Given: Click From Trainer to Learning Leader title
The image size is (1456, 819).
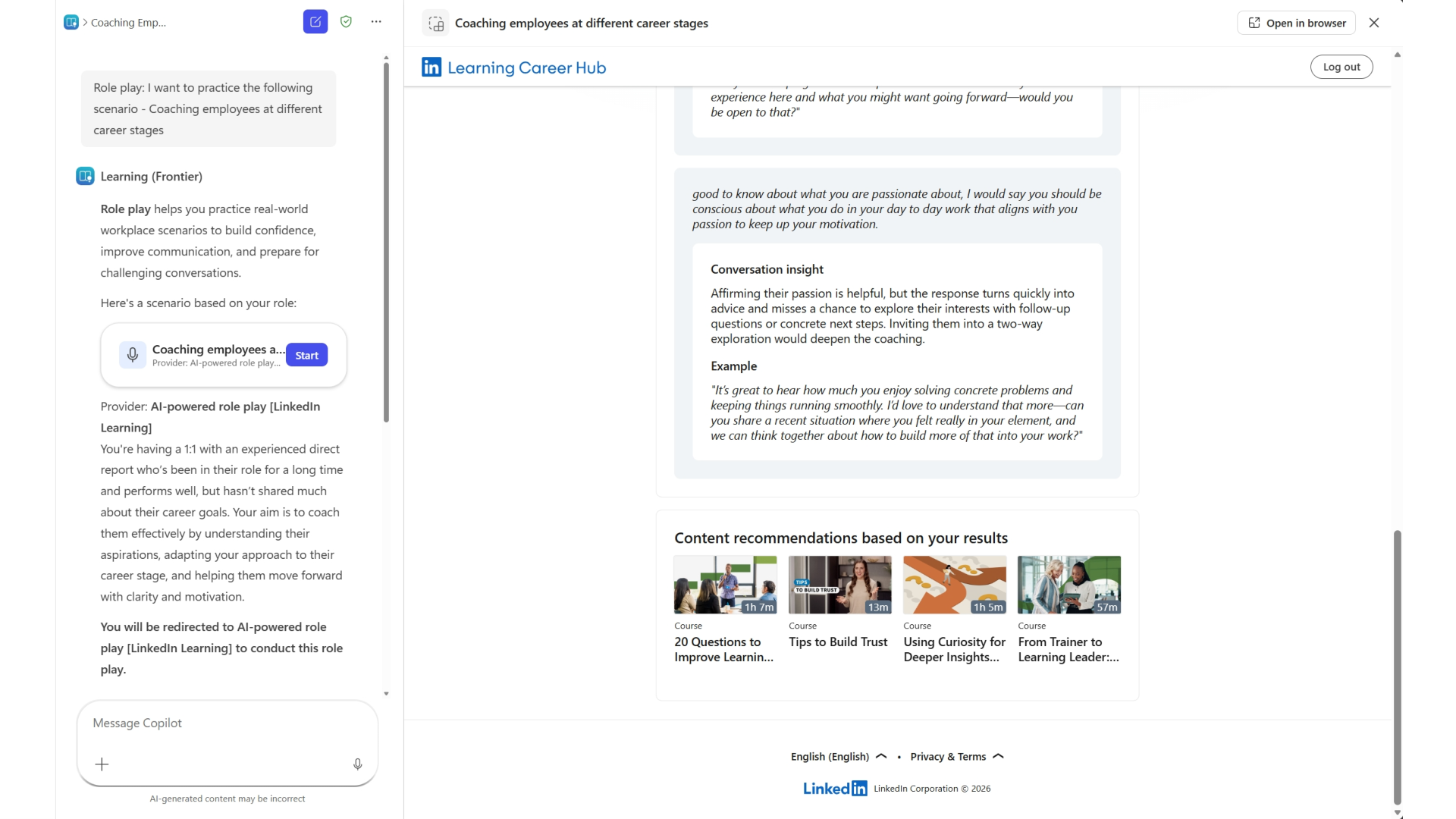Looking at the screenshot, I should click(x=1068, y=650).
